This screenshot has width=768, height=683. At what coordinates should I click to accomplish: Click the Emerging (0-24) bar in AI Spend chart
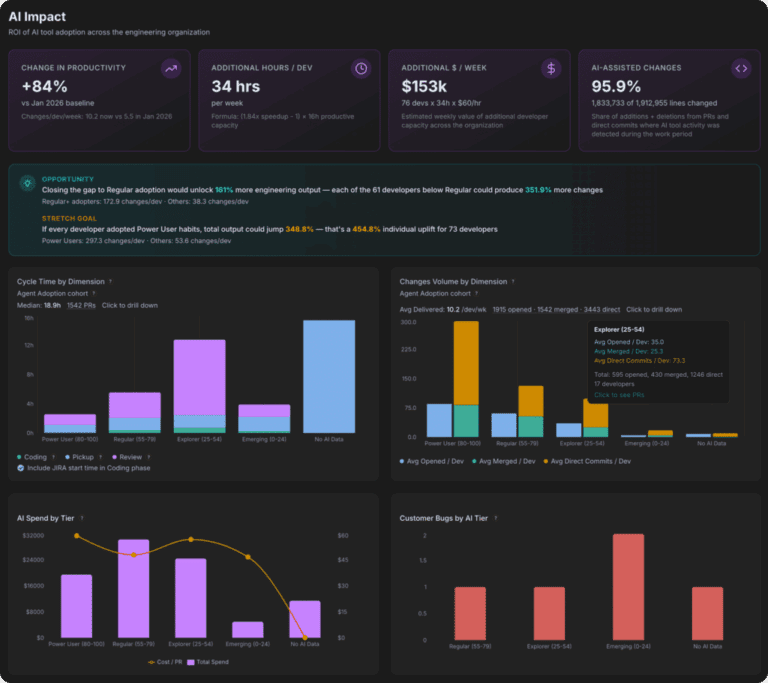[248, 630]
